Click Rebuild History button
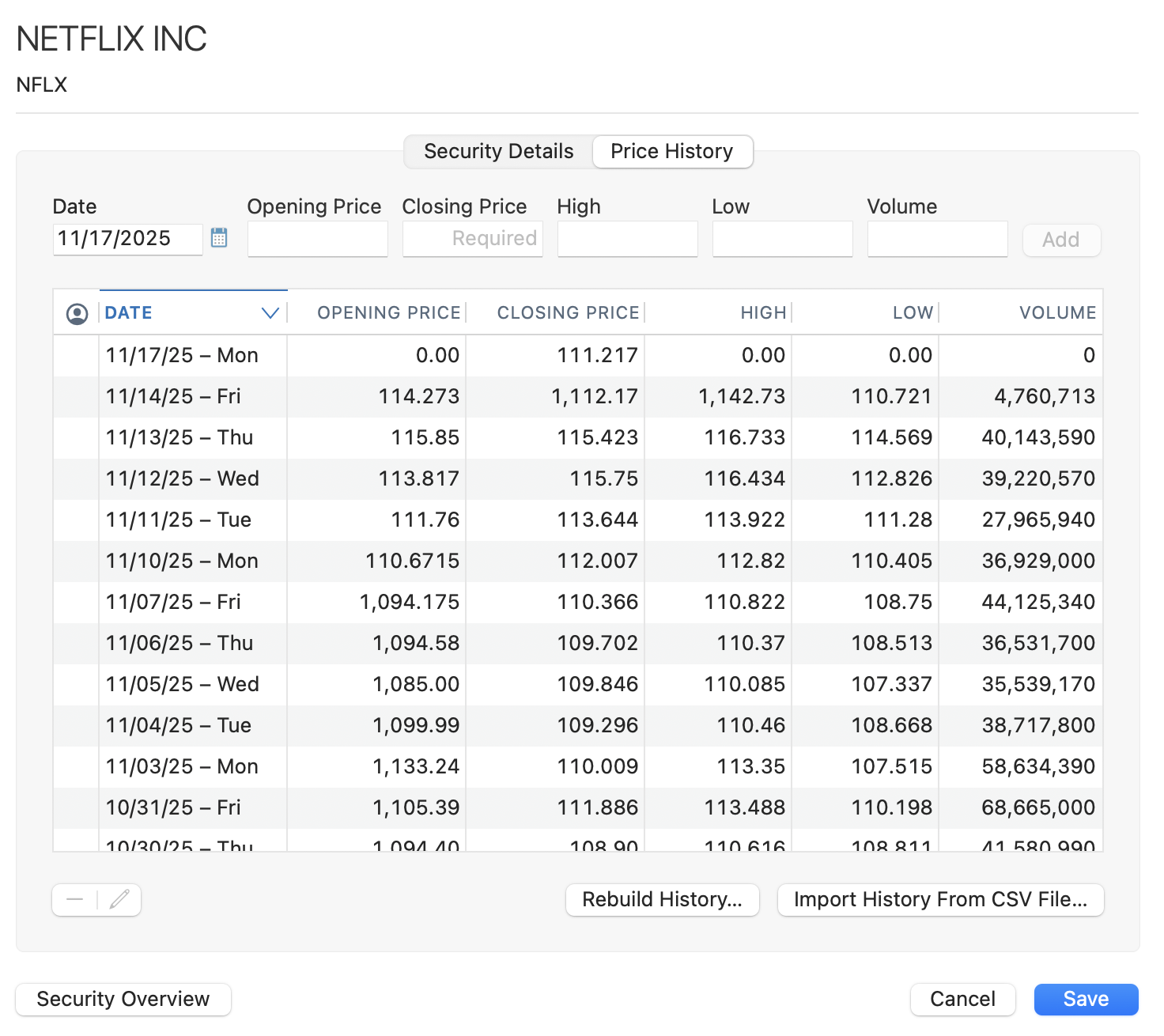 pyautogui.click(x=663, y=900)
